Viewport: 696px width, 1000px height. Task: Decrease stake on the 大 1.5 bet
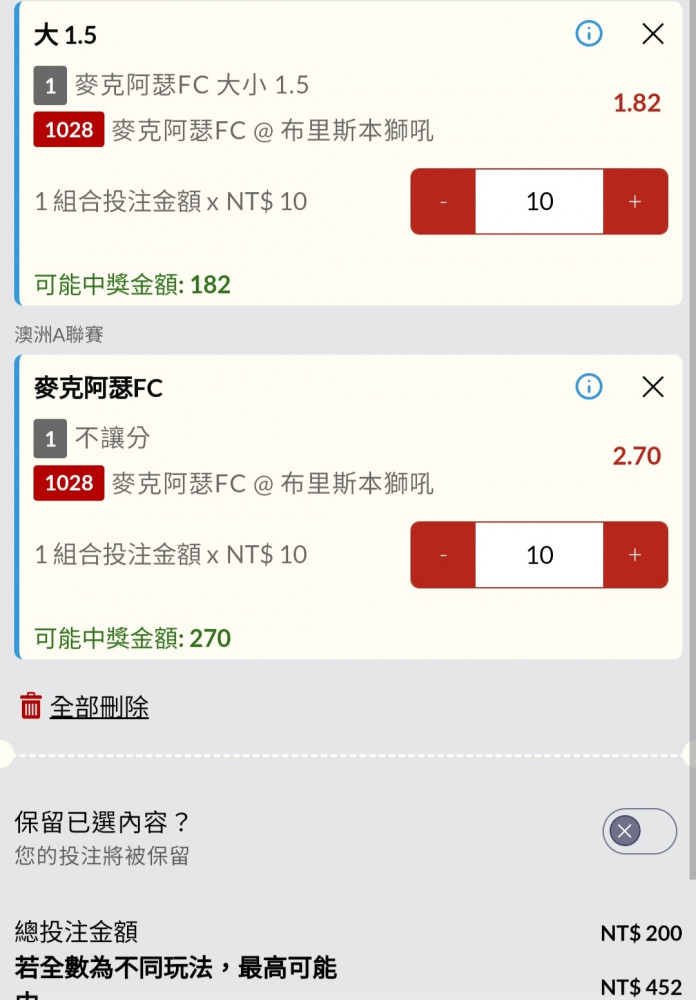(443, 202)
